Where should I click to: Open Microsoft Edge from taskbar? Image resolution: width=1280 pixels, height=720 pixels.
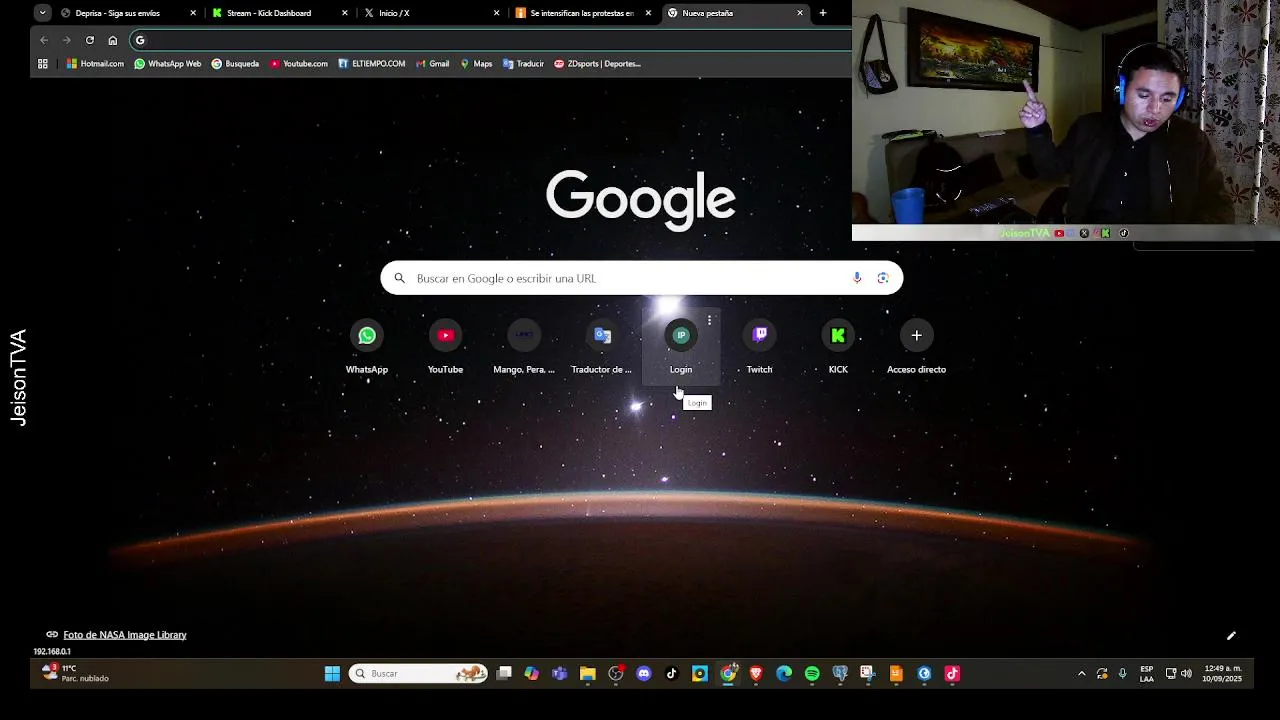(784, 674)
